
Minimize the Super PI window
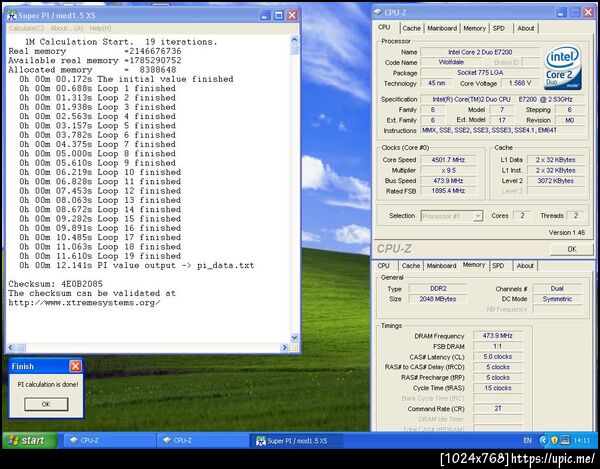click(264, 15)
